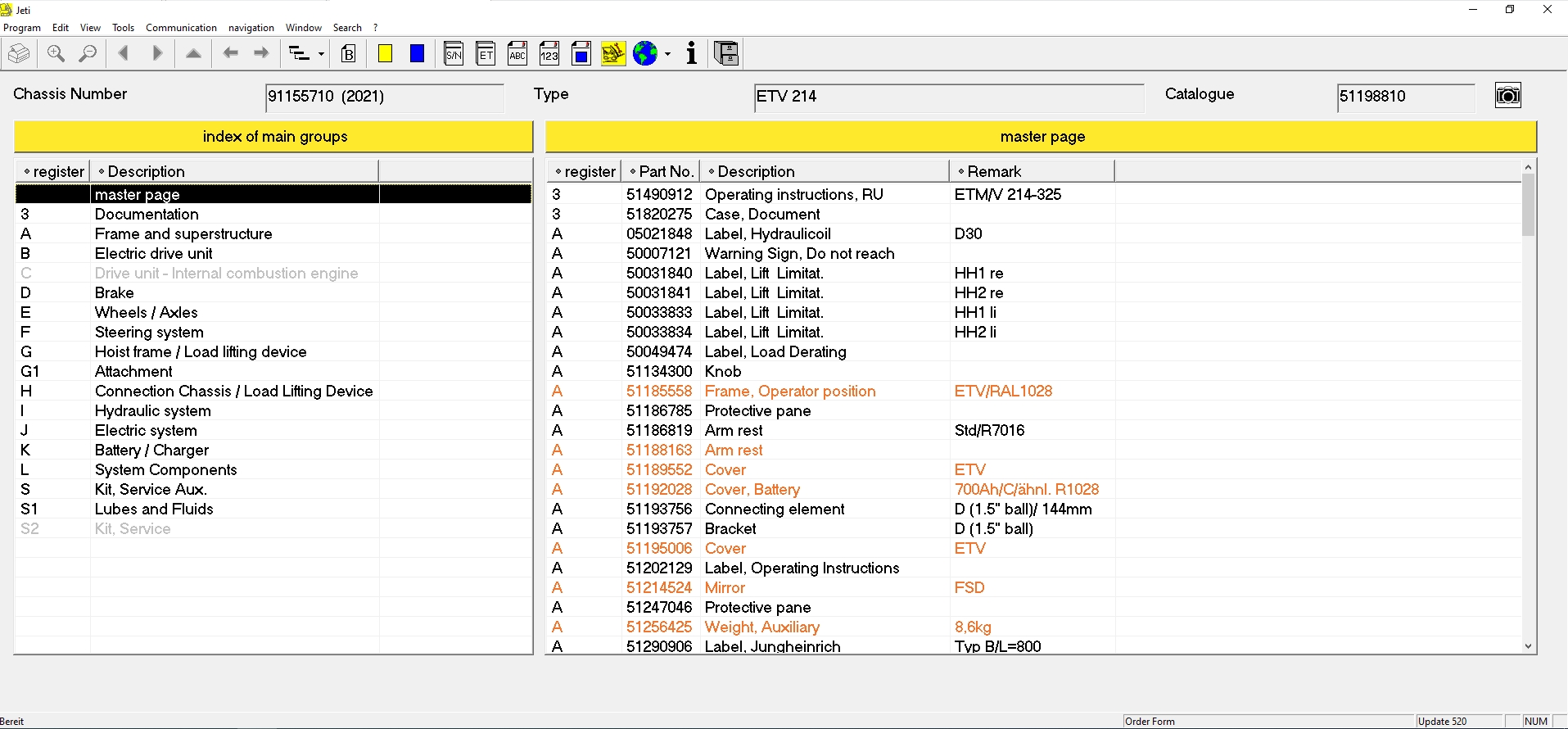Select the Brake group row
1568x729 pixels.
click(273, 292)
